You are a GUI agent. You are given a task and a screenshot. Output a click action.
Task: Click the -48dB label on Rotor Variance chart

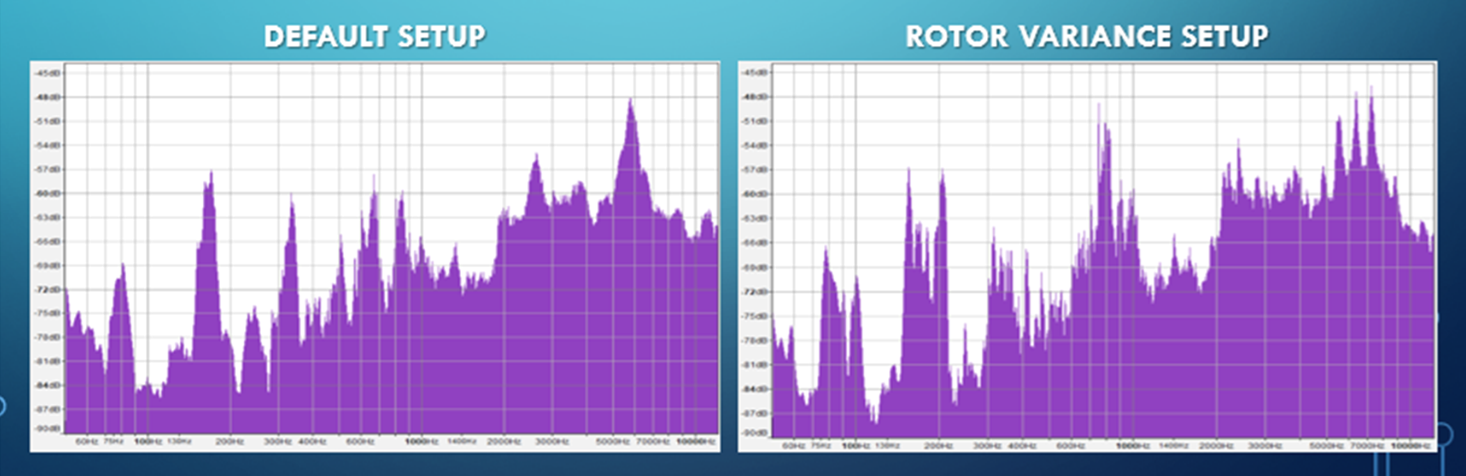click(x=757, y=97)
